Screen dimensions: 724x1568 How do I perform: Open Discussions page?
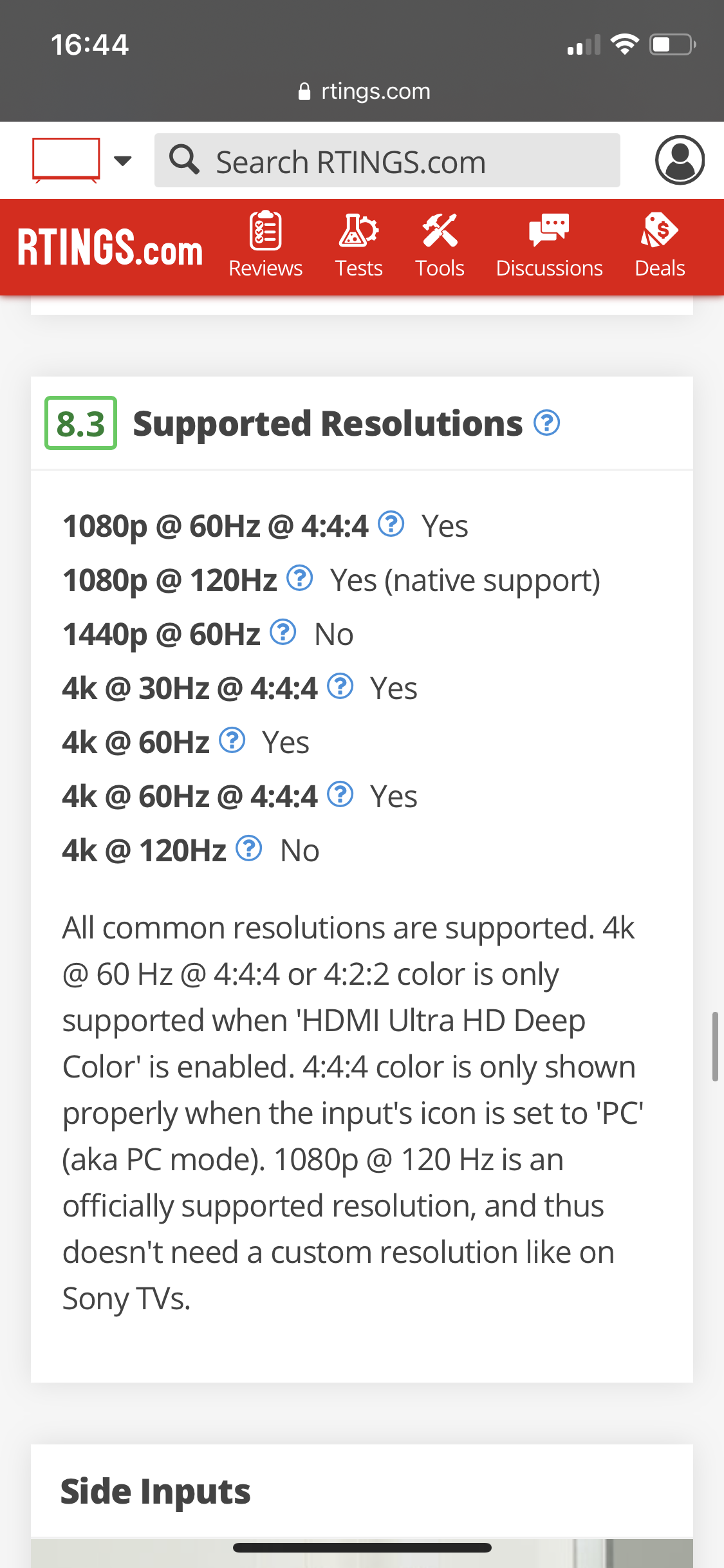pos(549,246)
